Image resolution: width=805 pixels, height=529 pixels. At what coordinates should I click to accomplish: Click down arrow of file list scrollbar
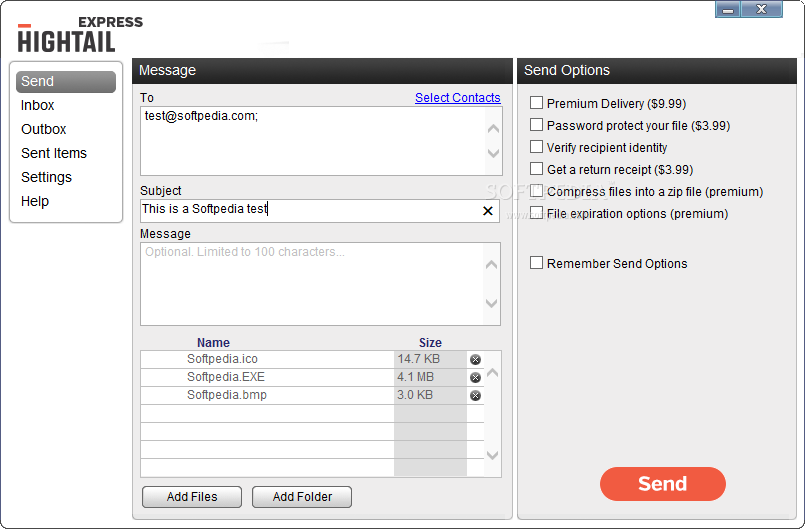pyautogui.click(x=492, y=455)
